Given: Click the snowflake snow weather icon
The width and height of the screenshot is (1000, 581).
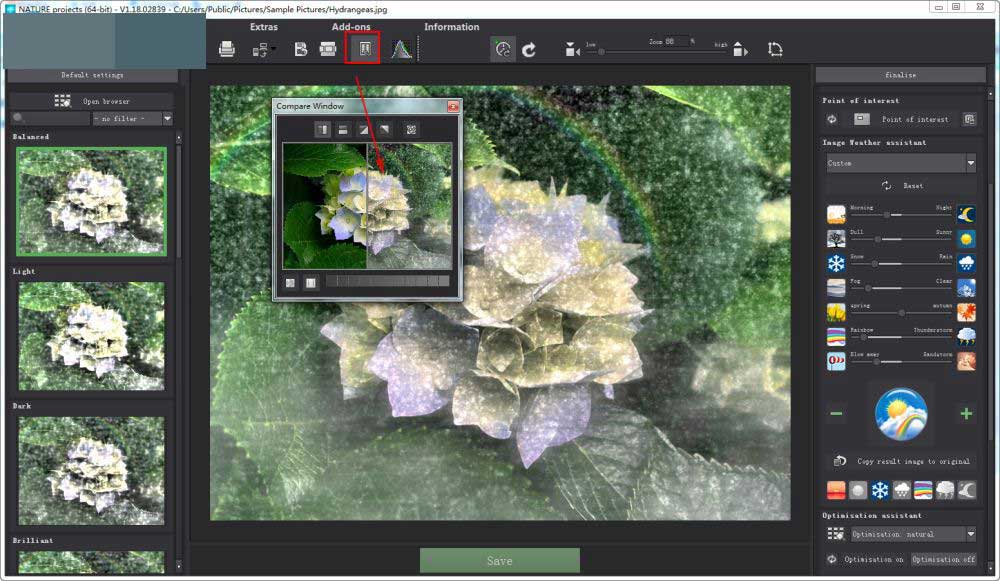Looking at the screenshot, I should [x=836, y=263].
